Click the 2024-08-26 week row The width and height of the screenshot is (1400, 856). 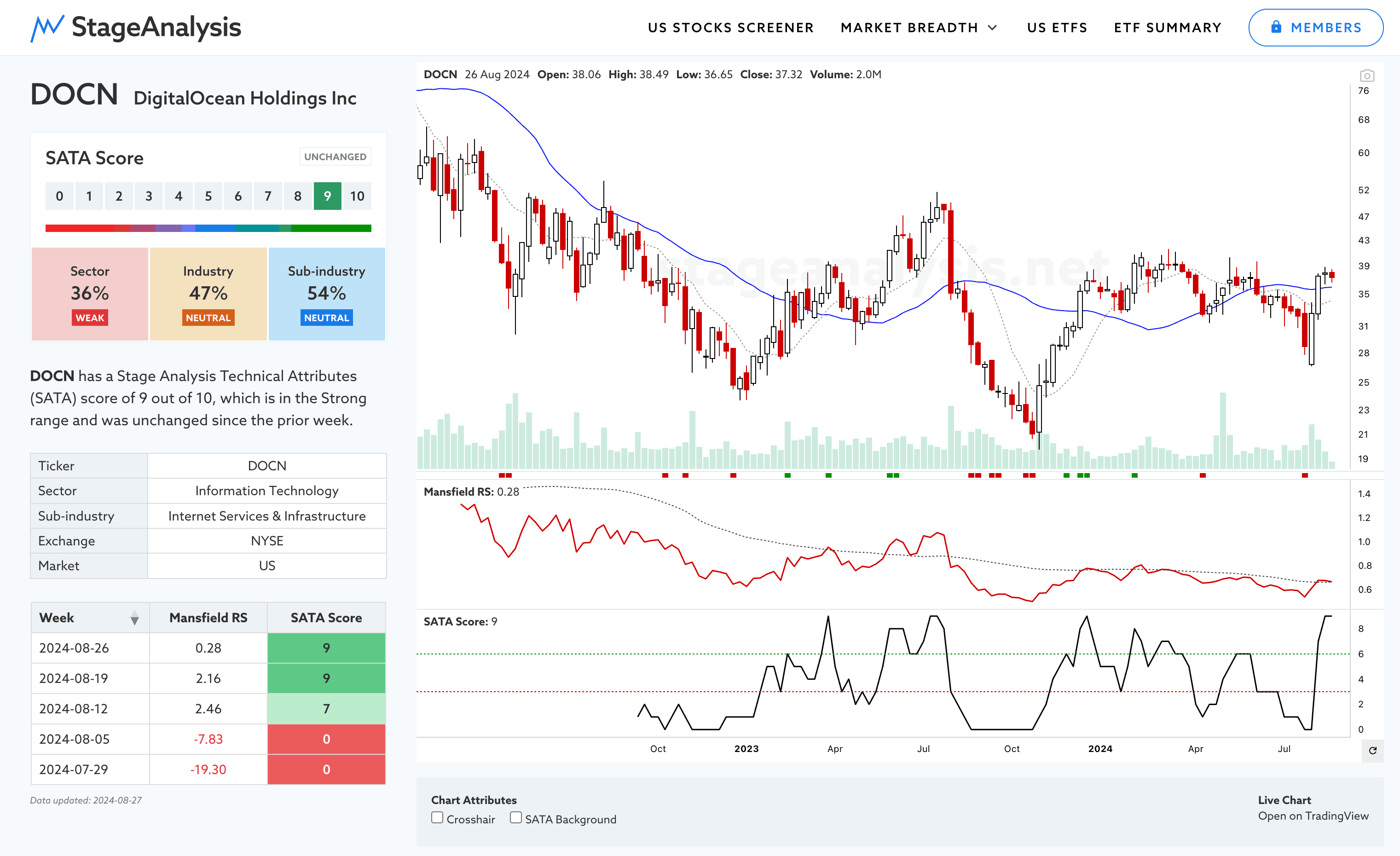(x=208, y=648)
